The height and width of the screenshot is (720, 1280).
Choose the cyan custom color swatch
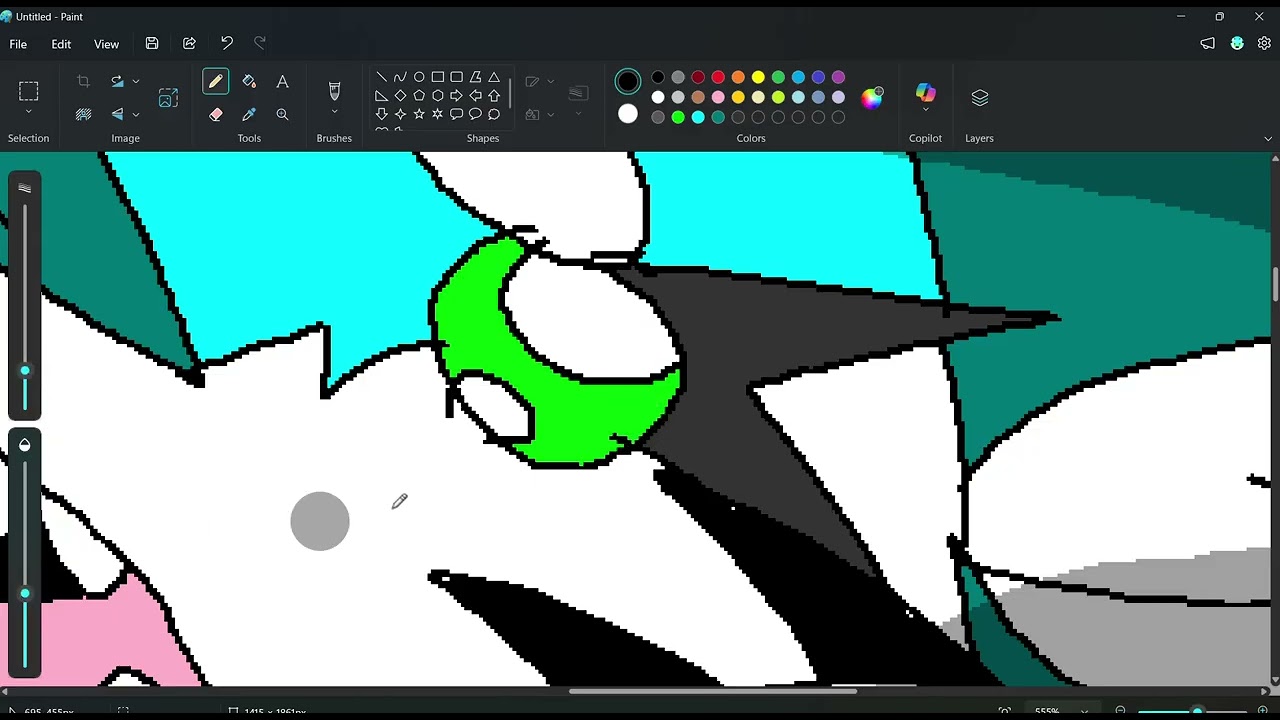pos(698,117)
